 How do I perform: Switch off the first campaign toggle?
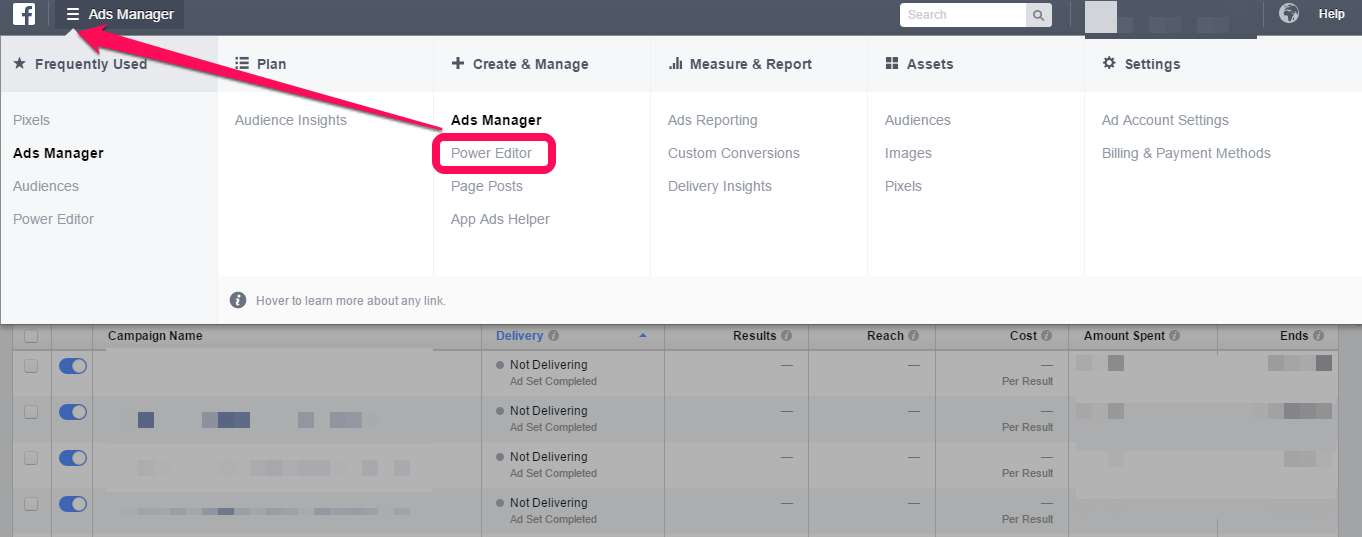click(x=73, y=366)
